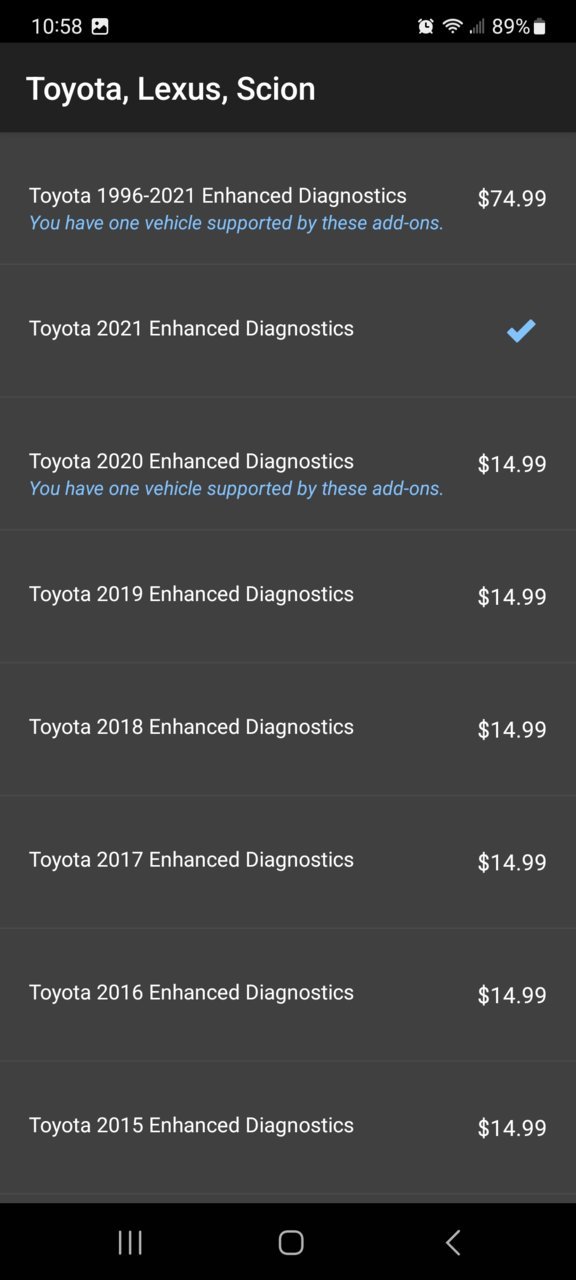Image resolution: width=576 pixels, height=1280 pixels.
Task: Tap the $14.99 price for Toyota 2017
Action: [x=512, y=862]
